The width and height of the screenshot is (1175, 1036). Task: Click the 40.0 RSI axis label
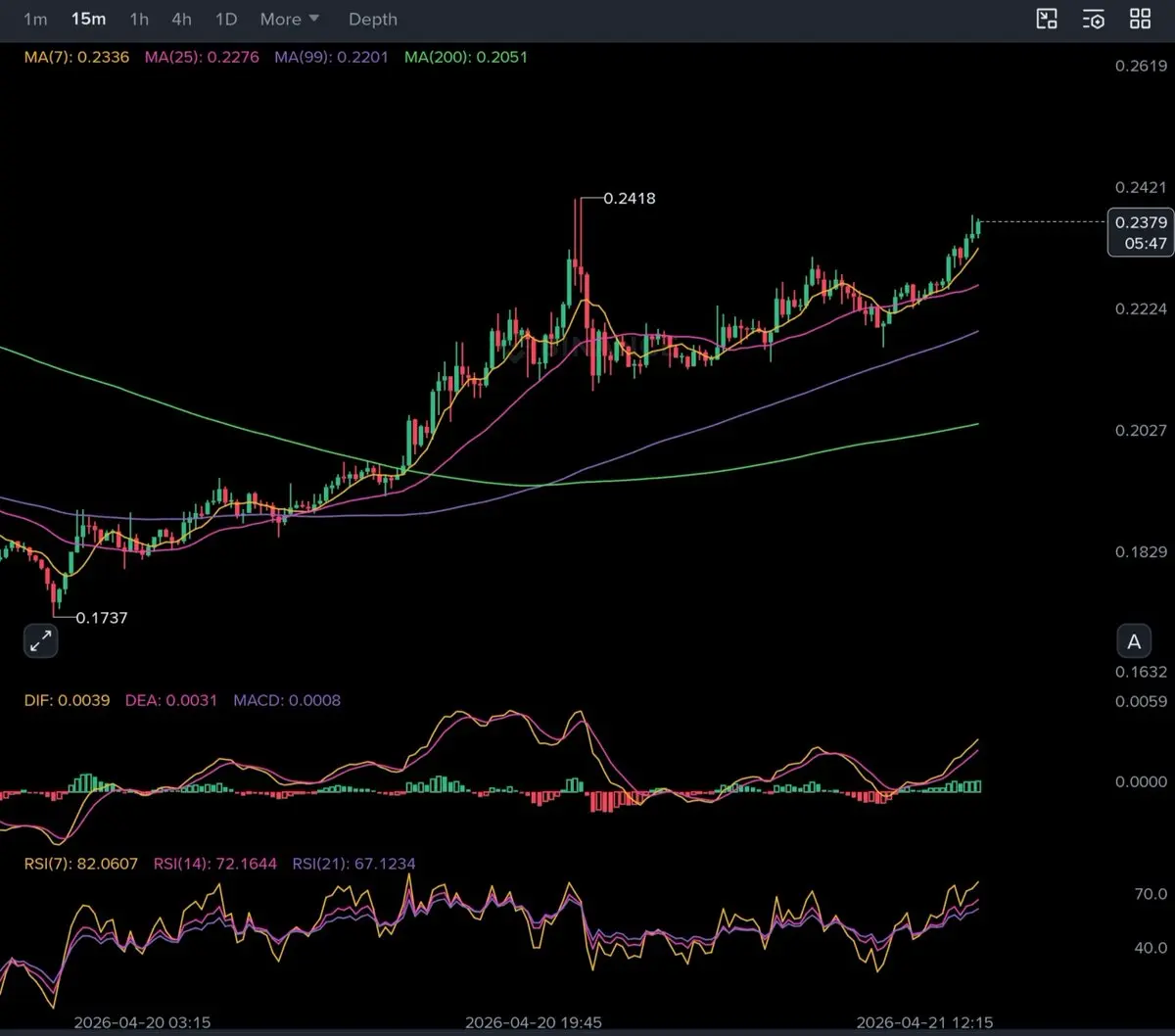(x=1150, y=948)
